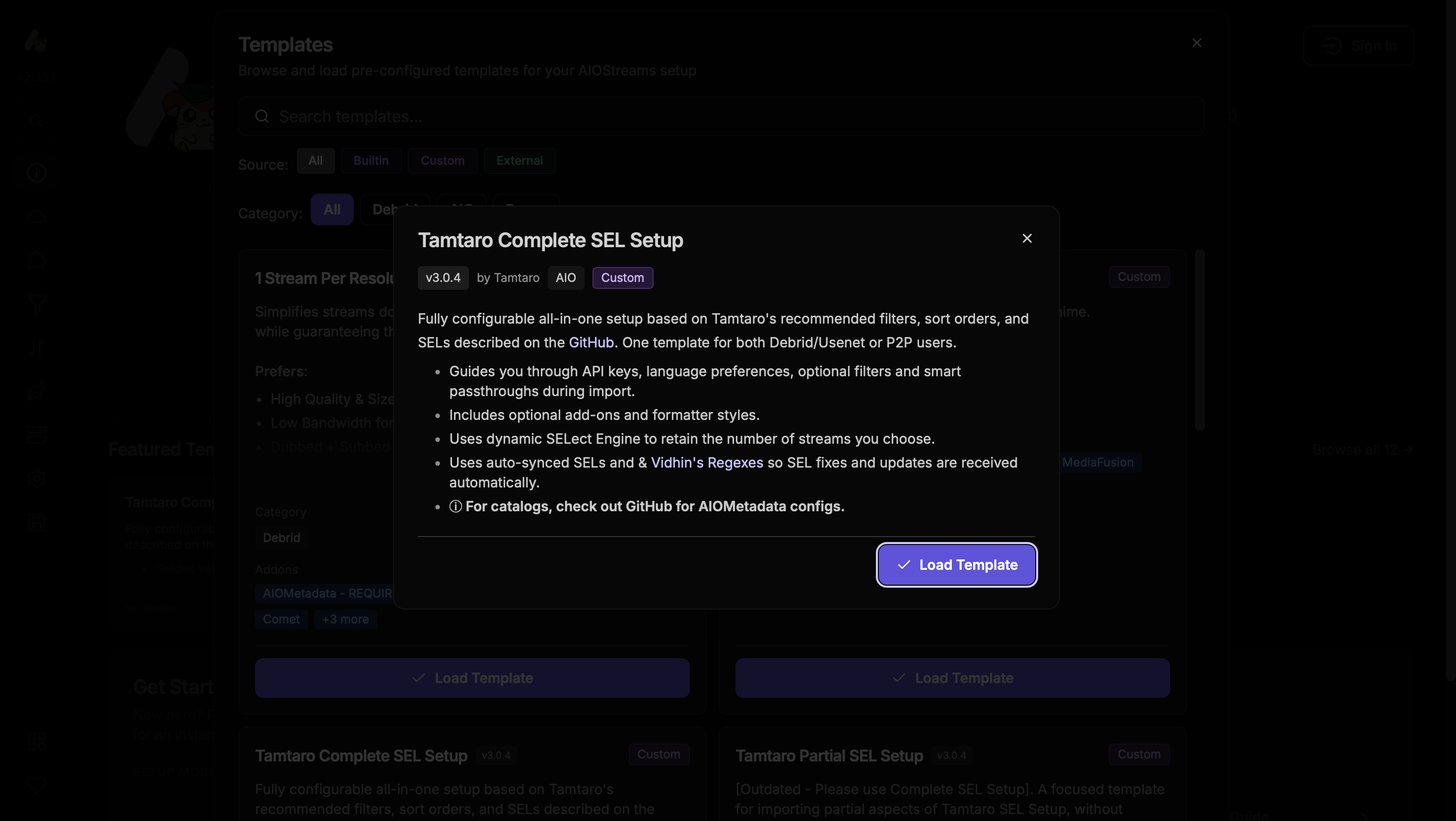Focus the Search templates field
Image resolution: width=1456 pixels, height=821 pixels.
(x=721, y=117)
